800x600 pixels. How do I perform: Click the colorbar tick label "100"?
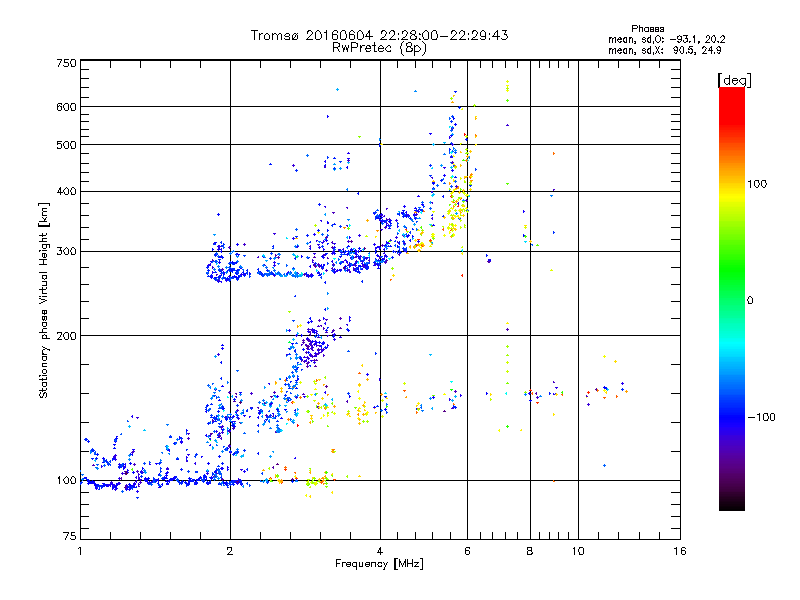click(x=757, y=184)
